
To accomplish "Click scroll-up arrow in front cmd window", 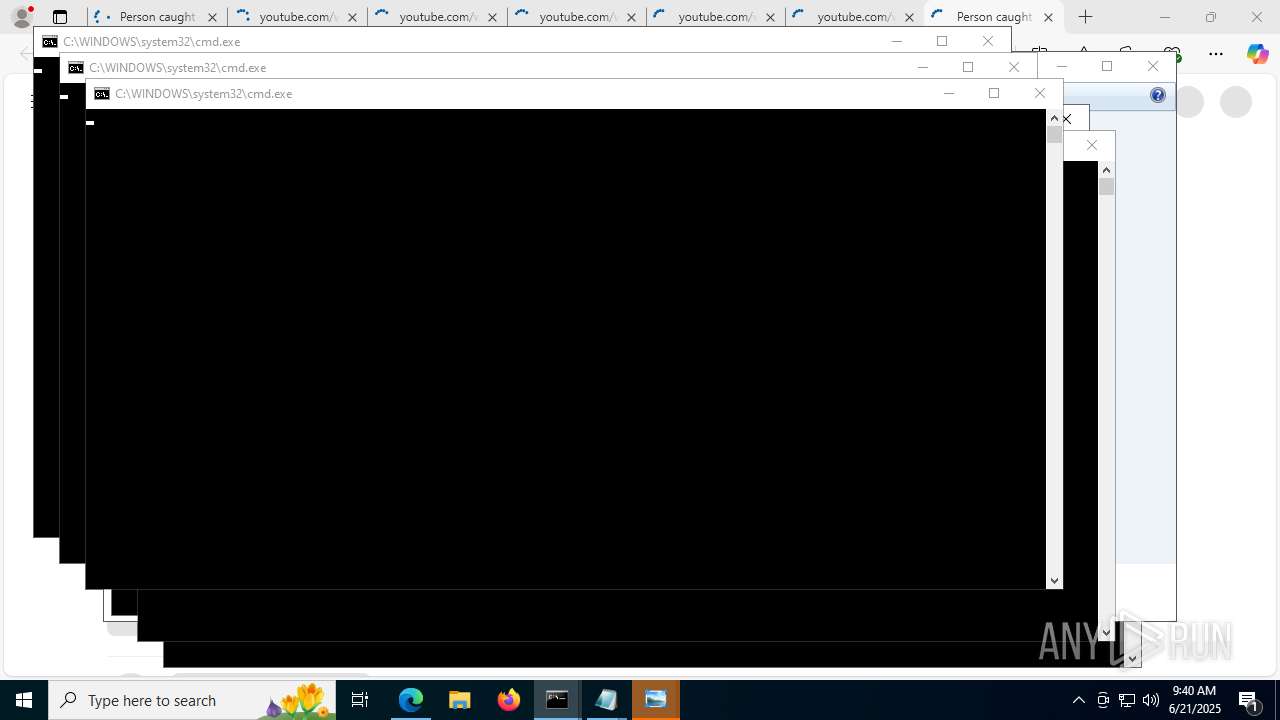I will (1054, 118).
